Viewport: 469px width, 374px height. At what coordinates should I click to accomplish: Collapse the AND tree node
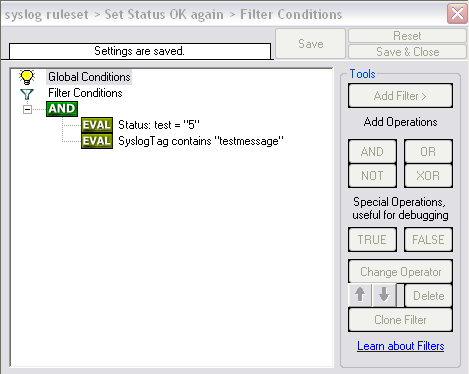[27, 109]
